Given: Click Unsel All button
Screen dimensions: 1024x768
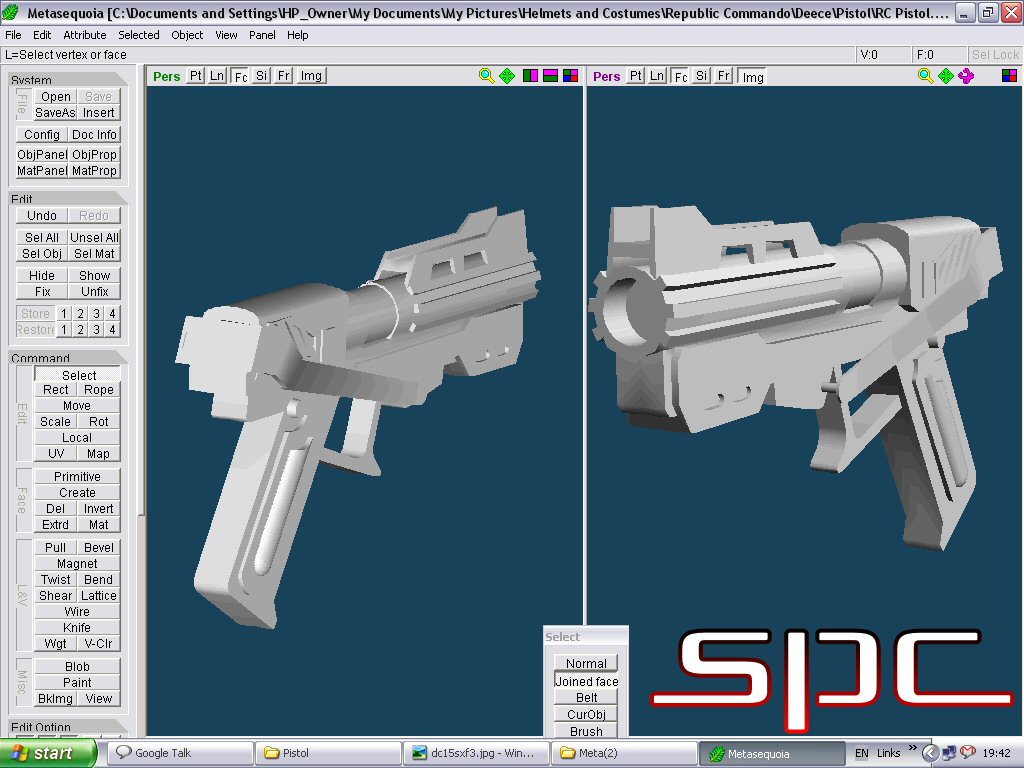Looking at the screenshot, I should coord(94,238).
